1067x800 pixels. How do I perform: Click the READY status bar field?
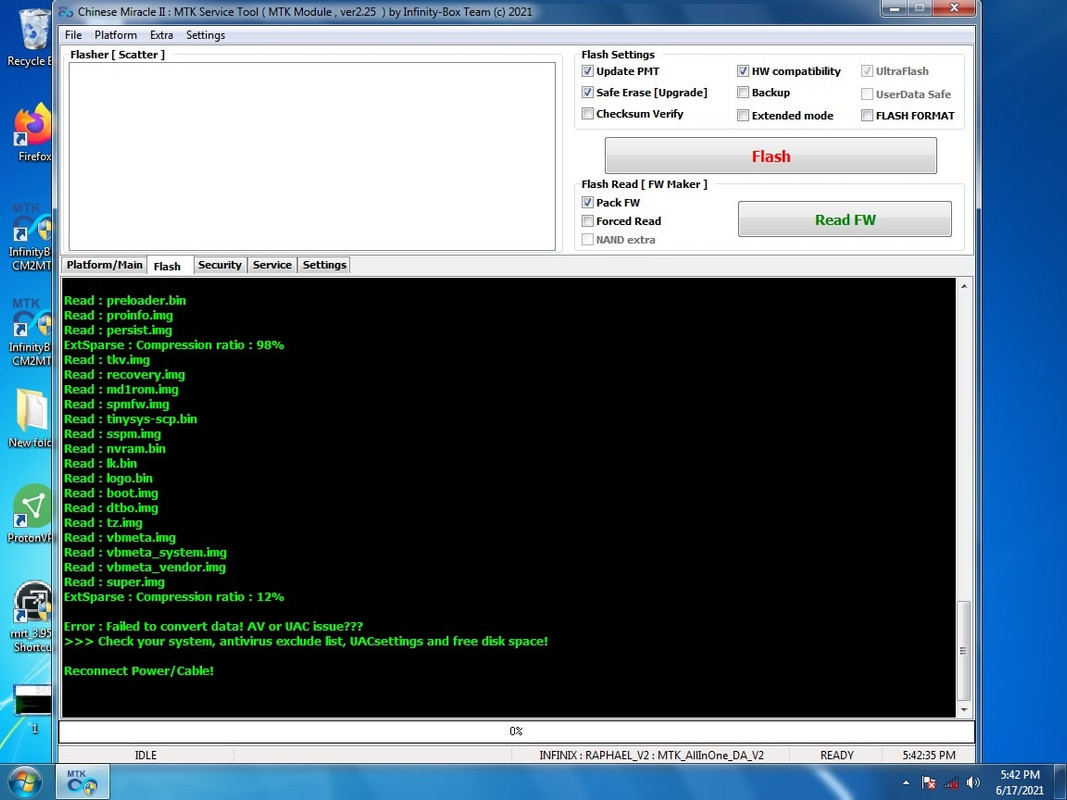click(x=836, y=755)
